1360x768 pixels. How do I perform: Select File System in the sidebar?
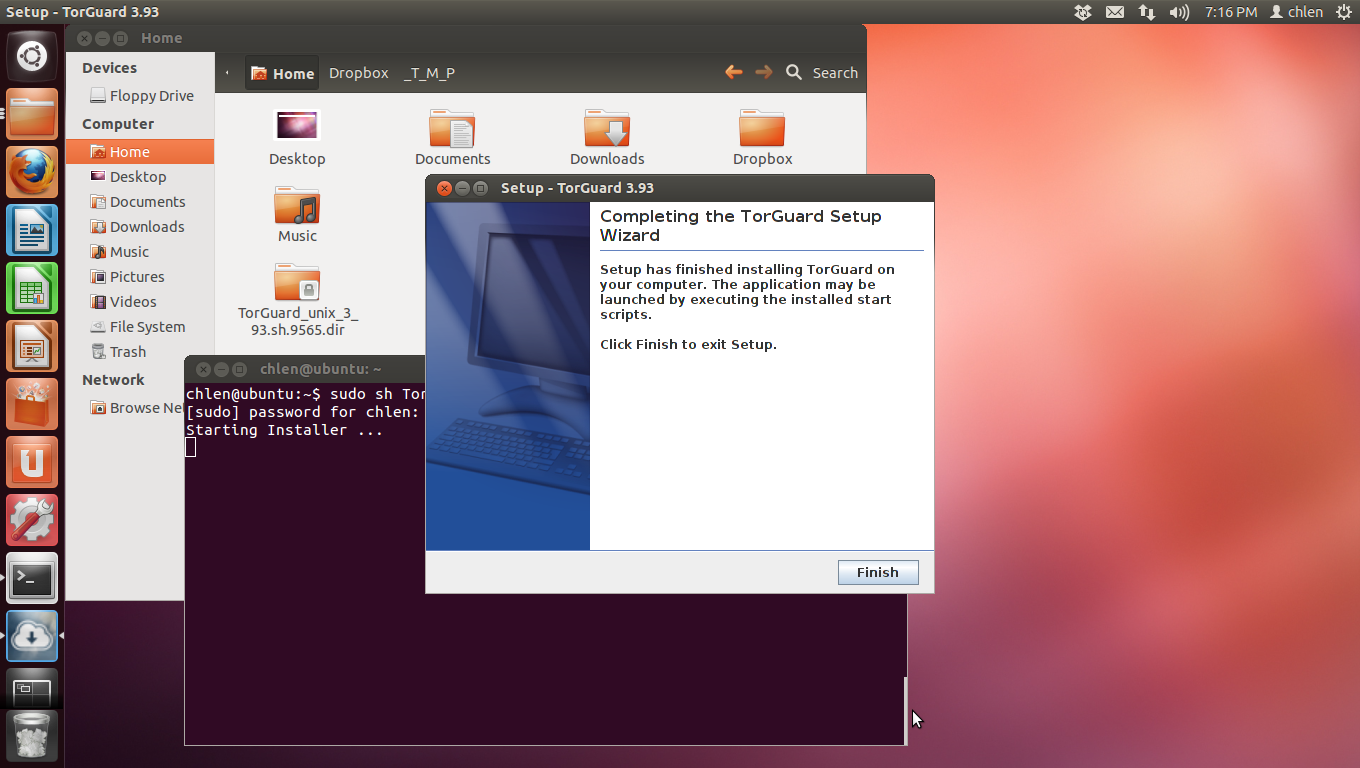(140, 327)
